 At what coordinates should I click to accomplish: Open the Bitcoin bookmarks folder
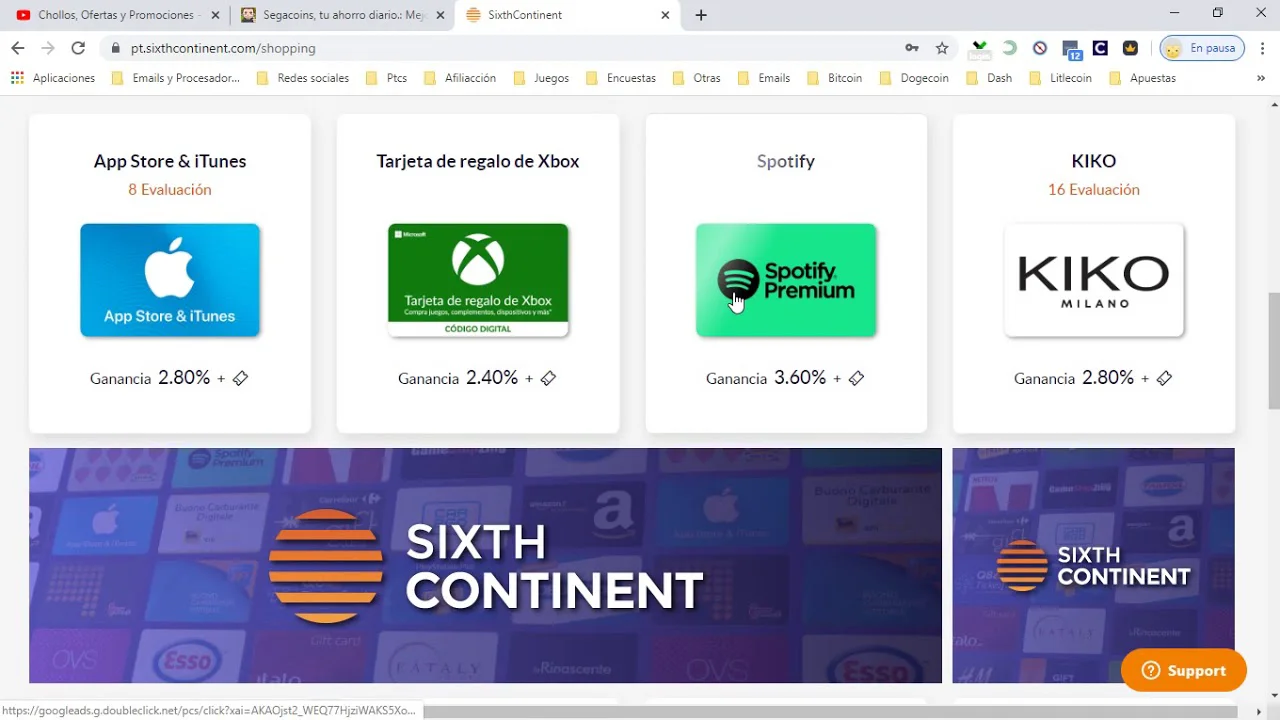[x=835, y=78]
